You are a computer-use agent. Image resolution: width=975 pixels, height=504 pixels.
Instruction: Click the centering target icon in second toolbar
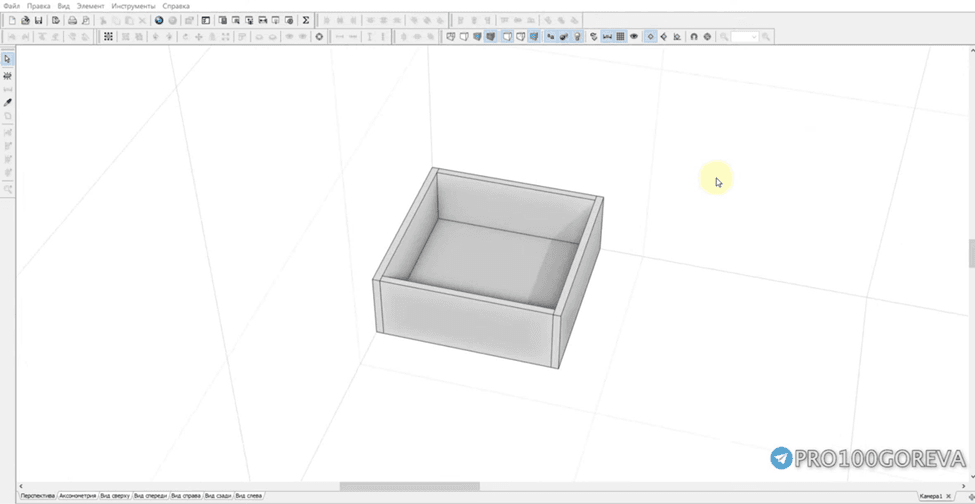pos(320,37)
